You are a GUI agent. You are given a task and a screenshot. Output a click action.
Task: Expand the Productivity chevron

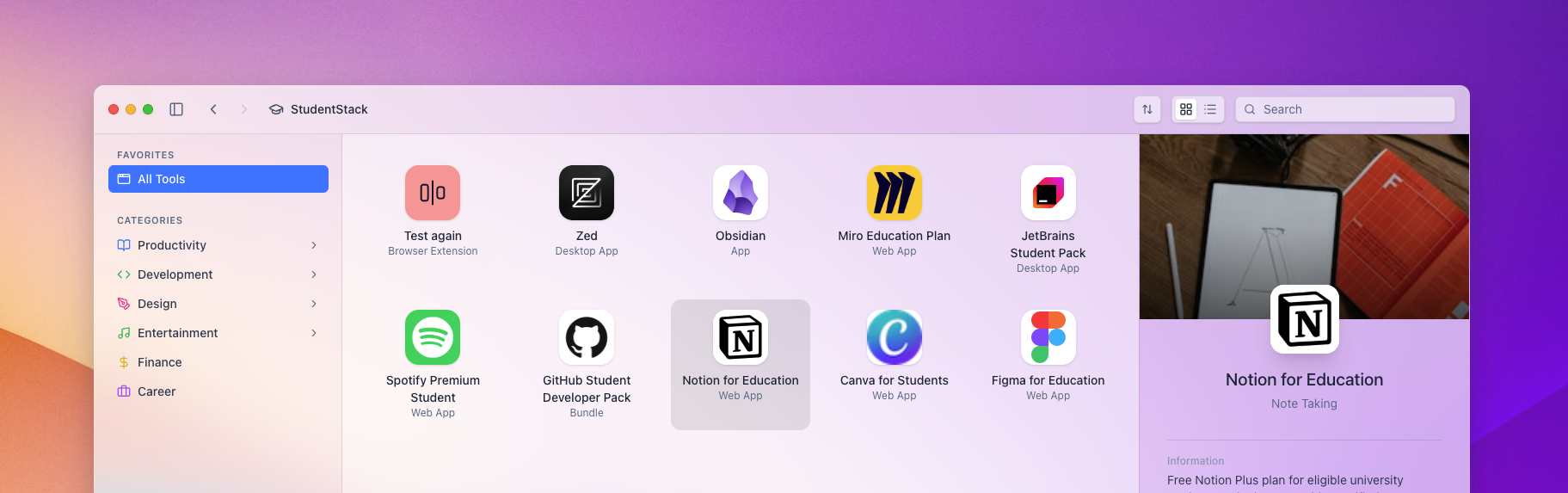pos(314,245)
